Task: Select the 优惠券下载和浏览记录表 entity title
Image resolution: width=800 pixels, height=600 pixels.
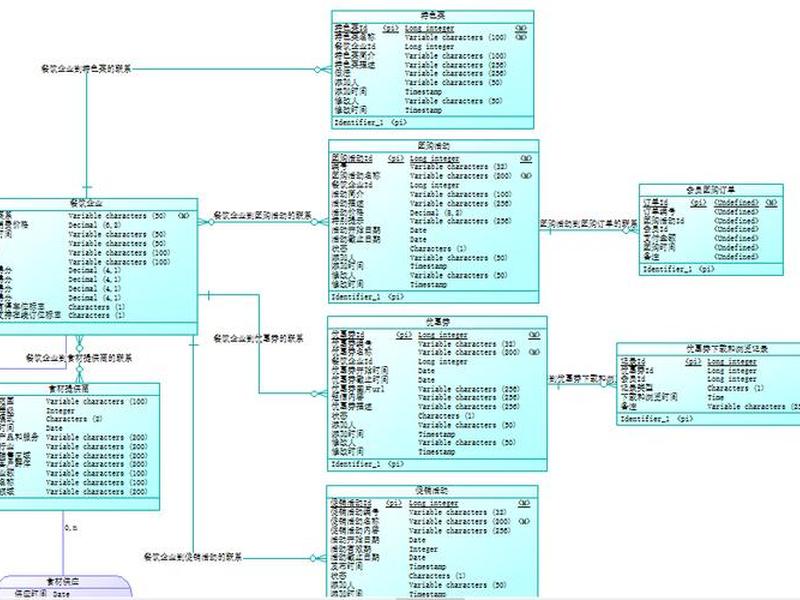Action: click(727, 349)
